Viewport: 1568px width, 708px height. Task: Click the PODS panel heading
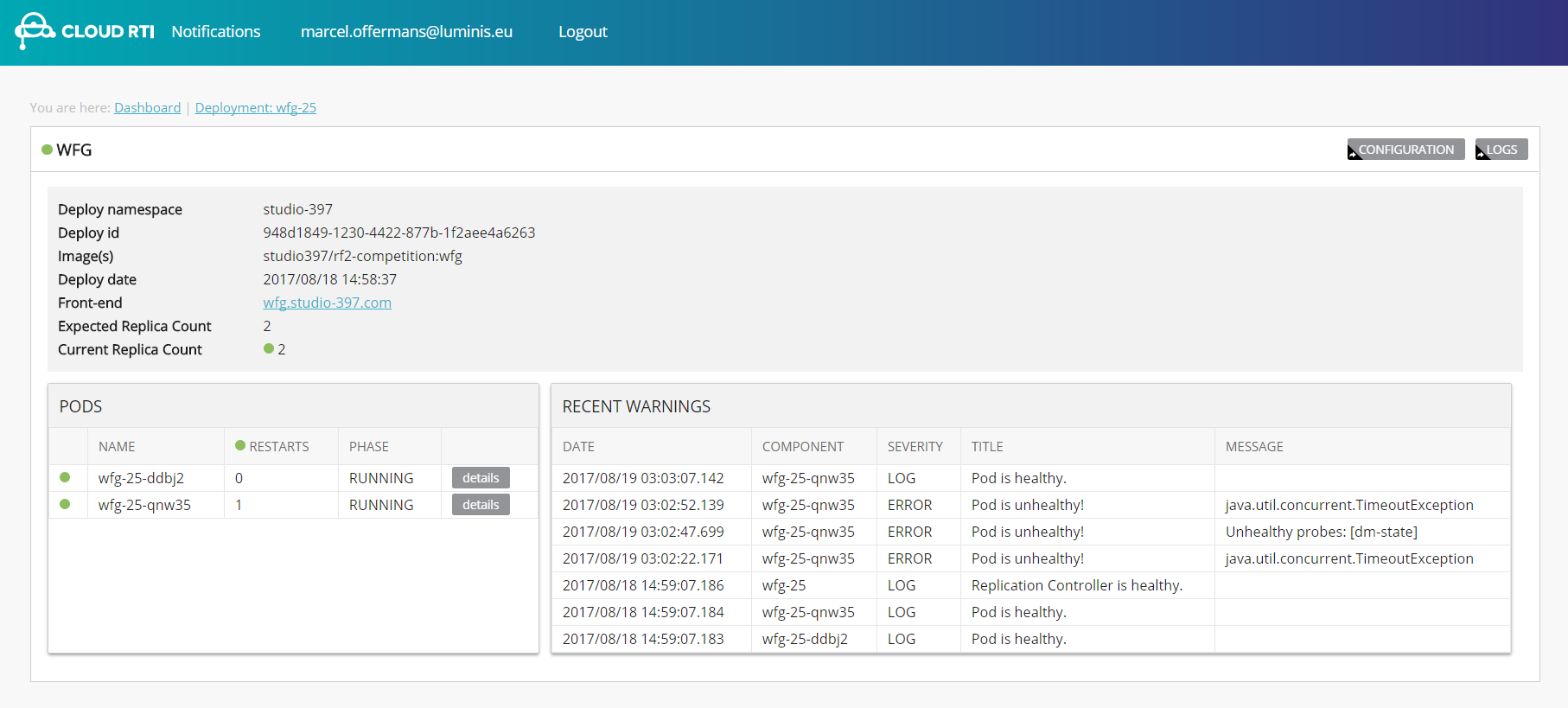[80, 406]
